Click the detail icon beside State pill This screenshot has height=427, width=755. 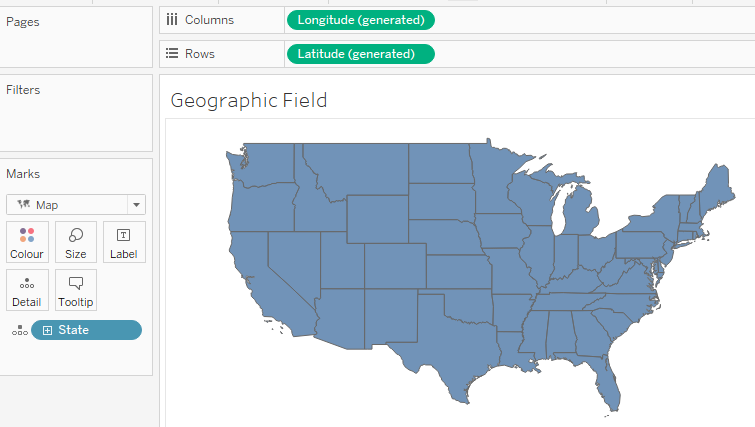coord(18,330)
